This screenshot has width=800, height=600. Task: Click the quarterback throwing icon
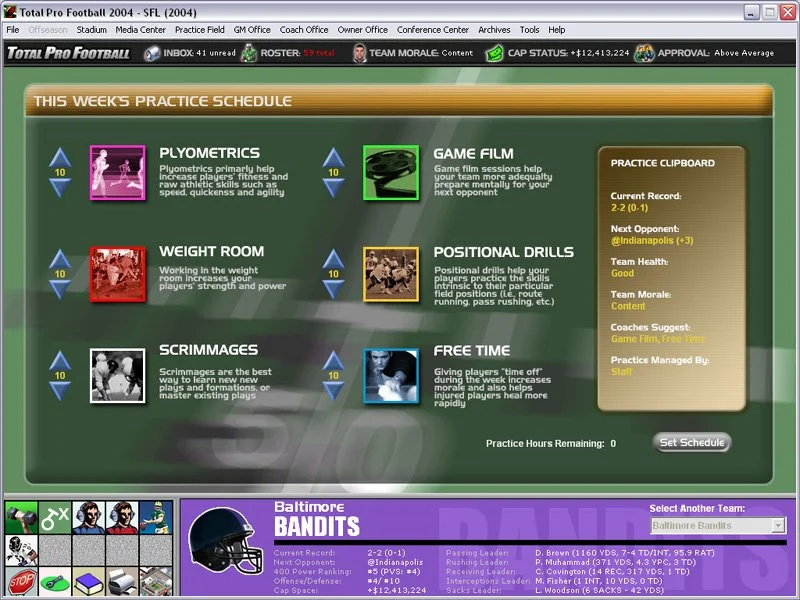[155, 517]
